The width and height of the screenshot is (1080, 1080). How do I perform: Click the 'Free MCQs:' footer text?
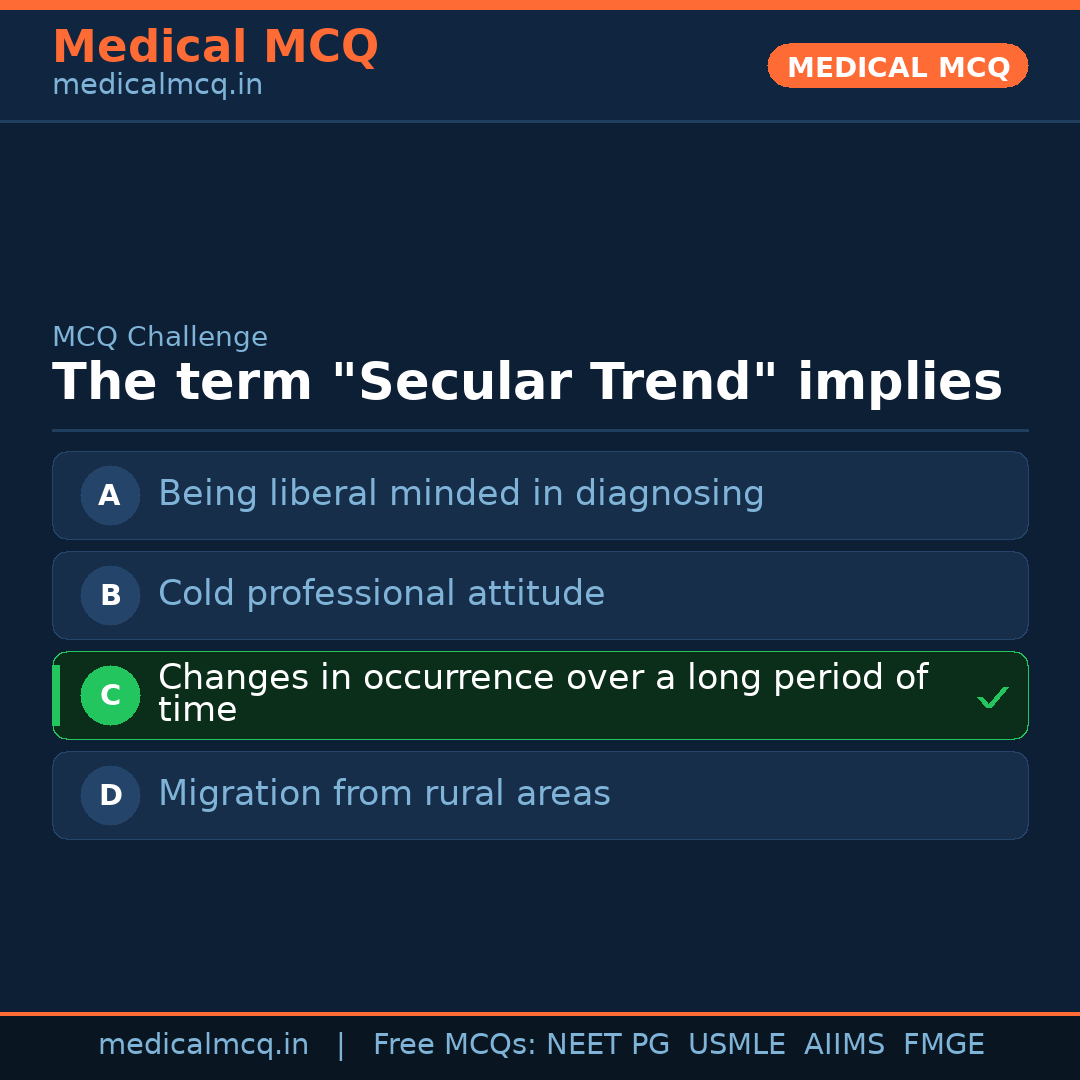pyautogui.click(x=455, y=1045)
